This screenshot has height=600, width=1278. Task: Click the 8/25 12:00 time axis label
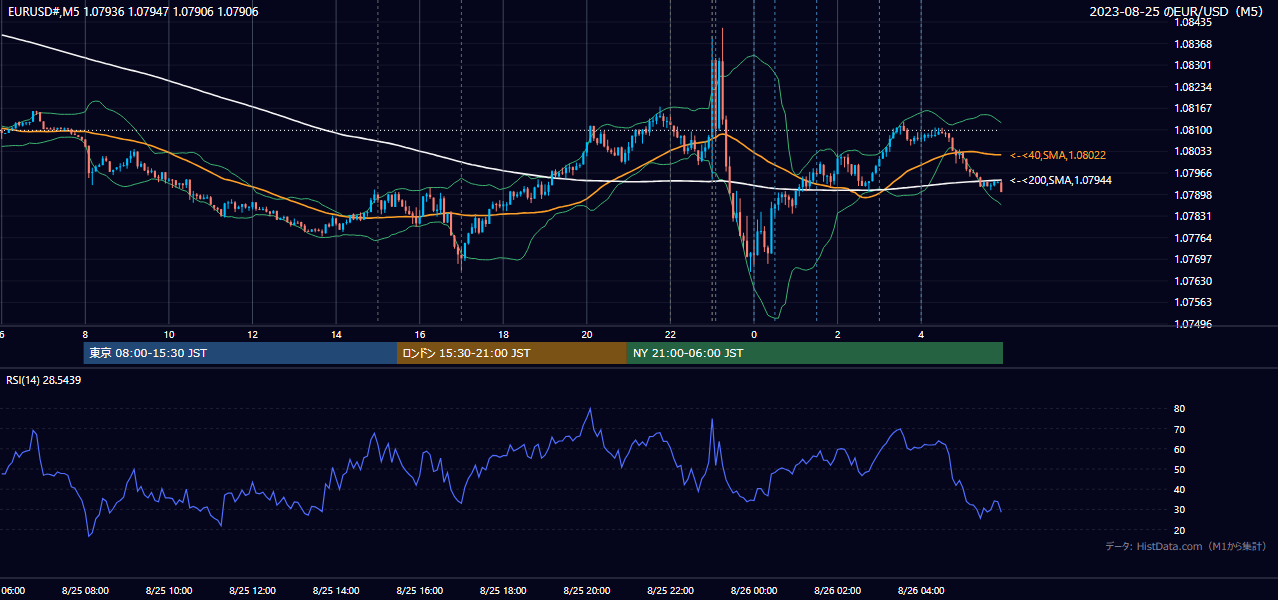252,590
